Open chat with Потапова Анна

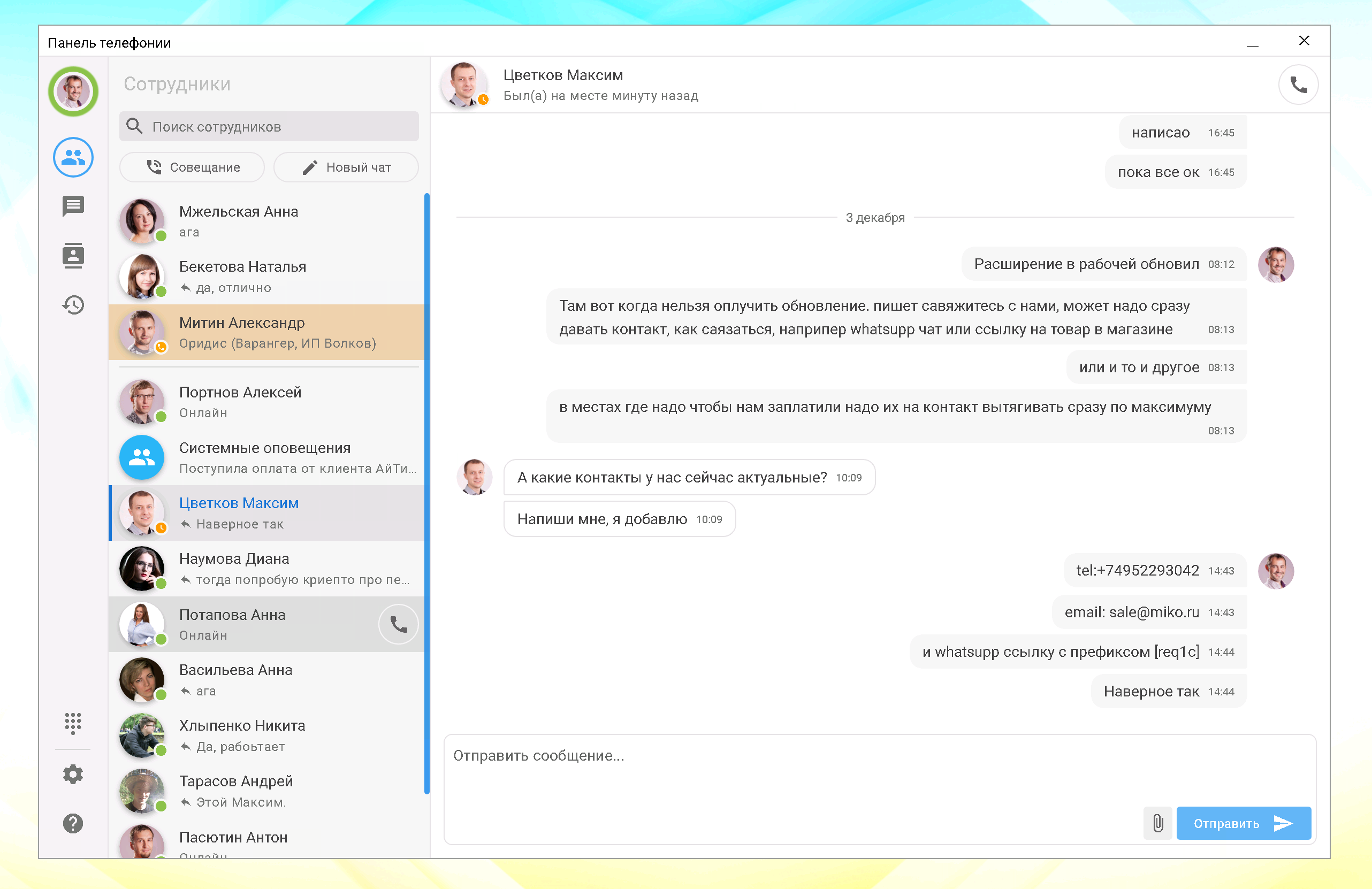pos(266,624)
